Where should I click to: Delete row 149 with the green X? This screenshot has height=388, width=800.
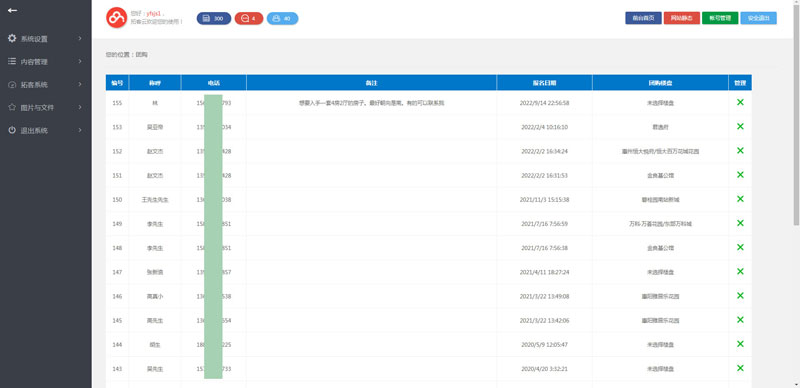[x=740, y=223]
